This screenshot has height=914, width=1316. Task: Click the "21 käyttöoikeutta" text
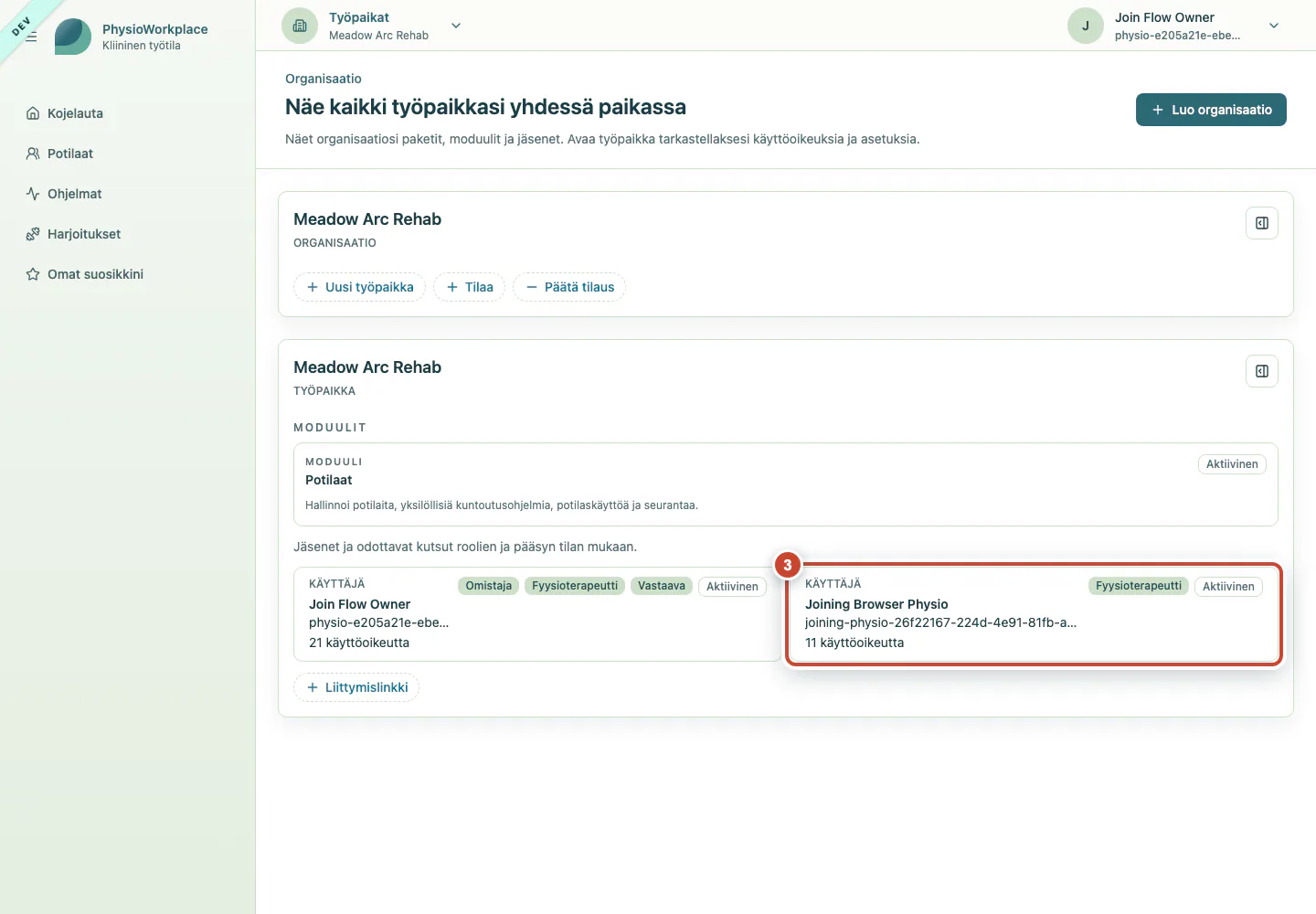359,643
